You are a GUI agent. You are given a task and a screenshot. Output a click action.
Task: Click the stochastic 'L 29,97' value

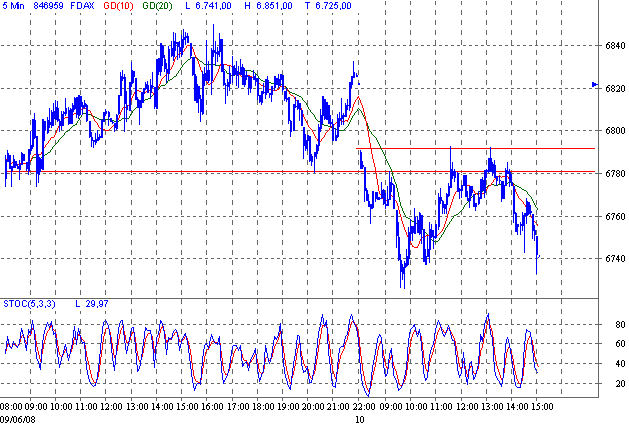click(92, 304)
